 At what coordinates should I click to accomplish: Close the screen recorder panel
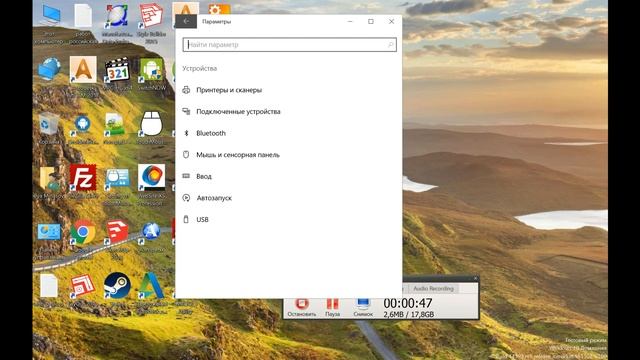475,278
